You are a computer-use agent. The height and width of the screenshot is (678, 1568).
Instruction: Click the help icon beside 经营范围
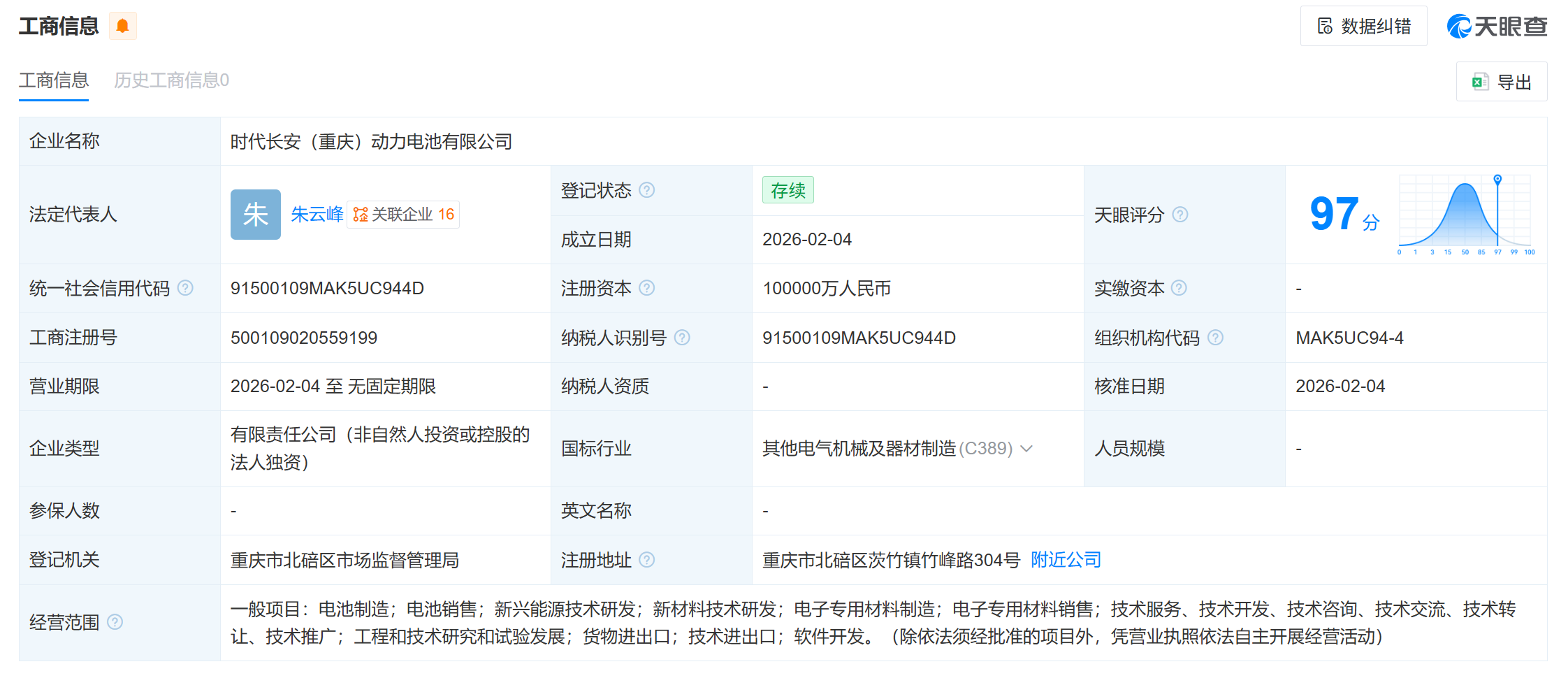point(115,622)
